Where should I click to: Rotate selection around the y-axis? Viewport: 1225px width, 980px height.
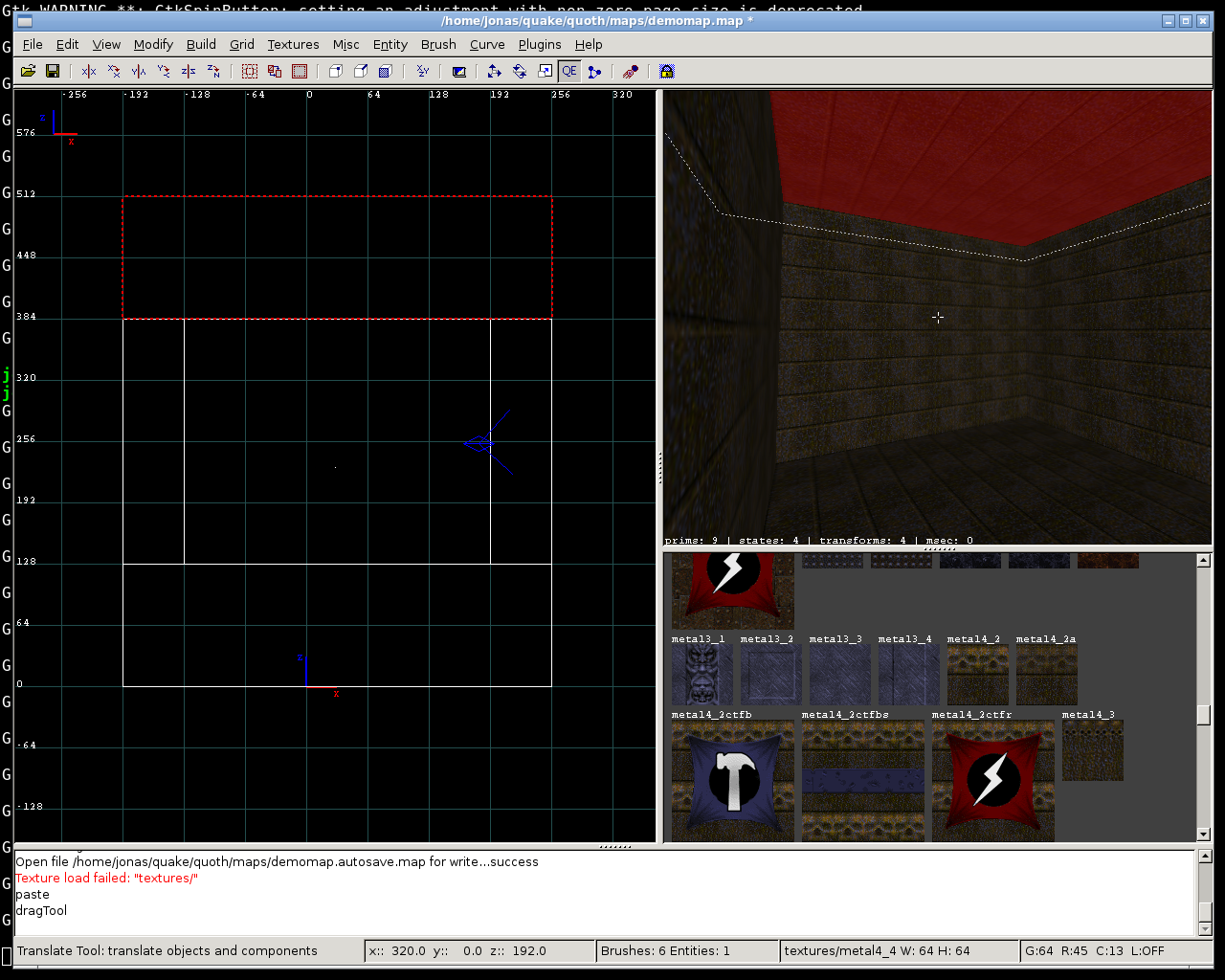pyautogui.click(x=164, y=71)
